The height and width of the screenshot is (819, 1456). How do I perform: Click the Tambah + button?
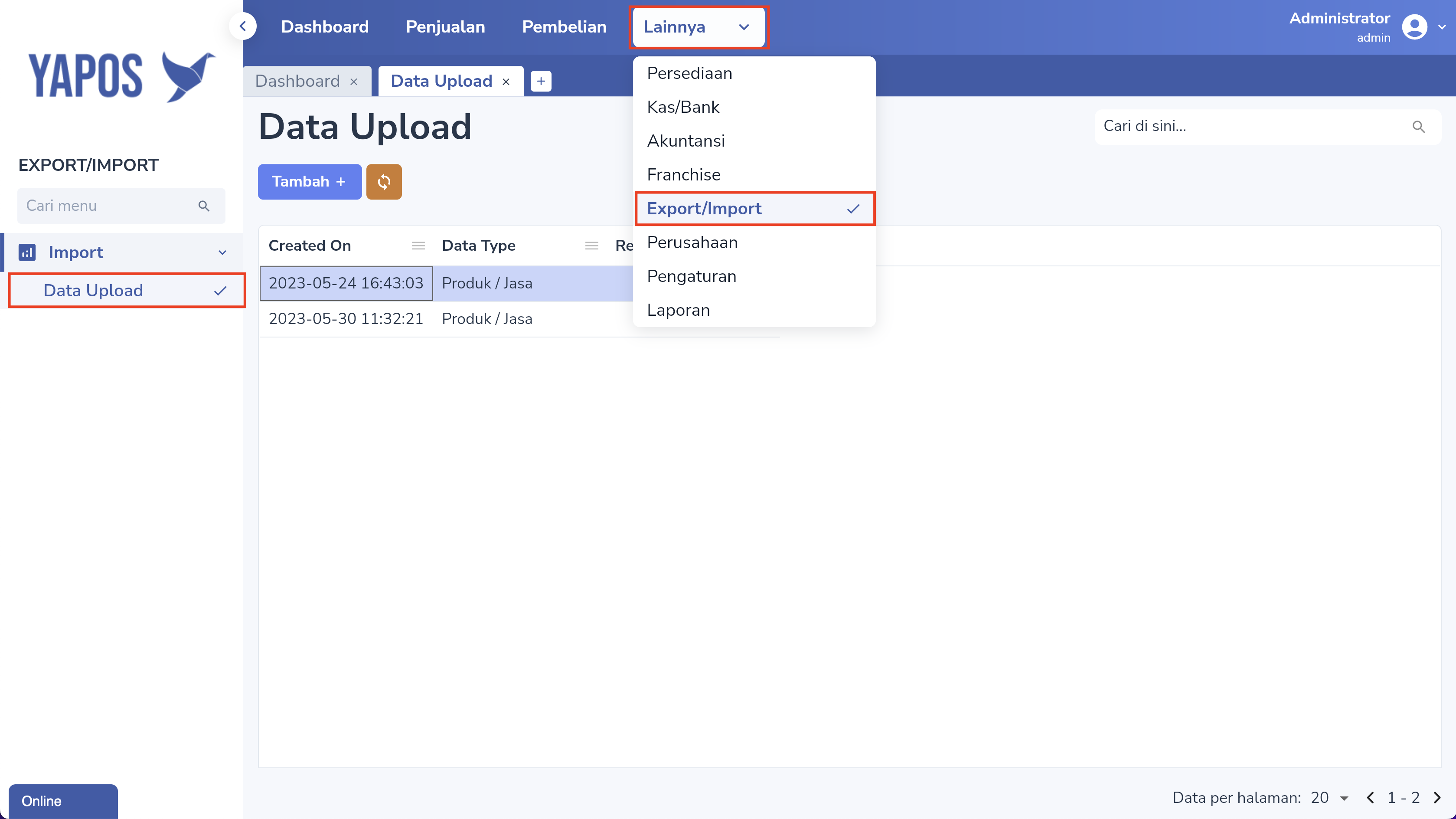pos(309,182)
